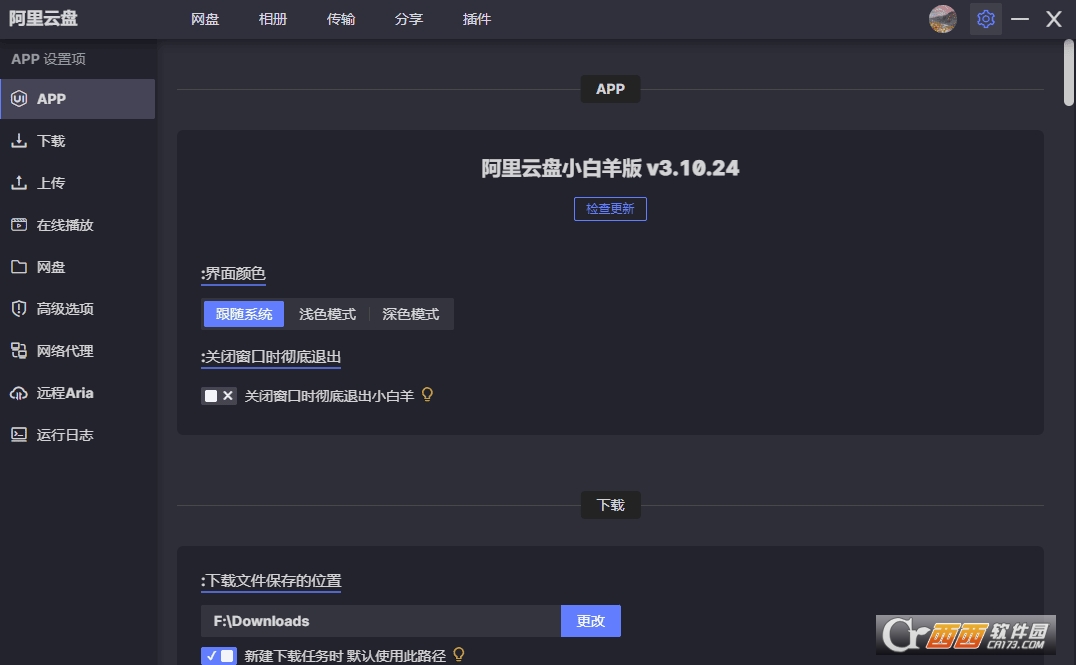This screenshot has width=1076, height=665.
Task: Toggle 关闭窗口时彻底退出小白羊 switch
Action: pyautogui.click(x=219, y=396)
